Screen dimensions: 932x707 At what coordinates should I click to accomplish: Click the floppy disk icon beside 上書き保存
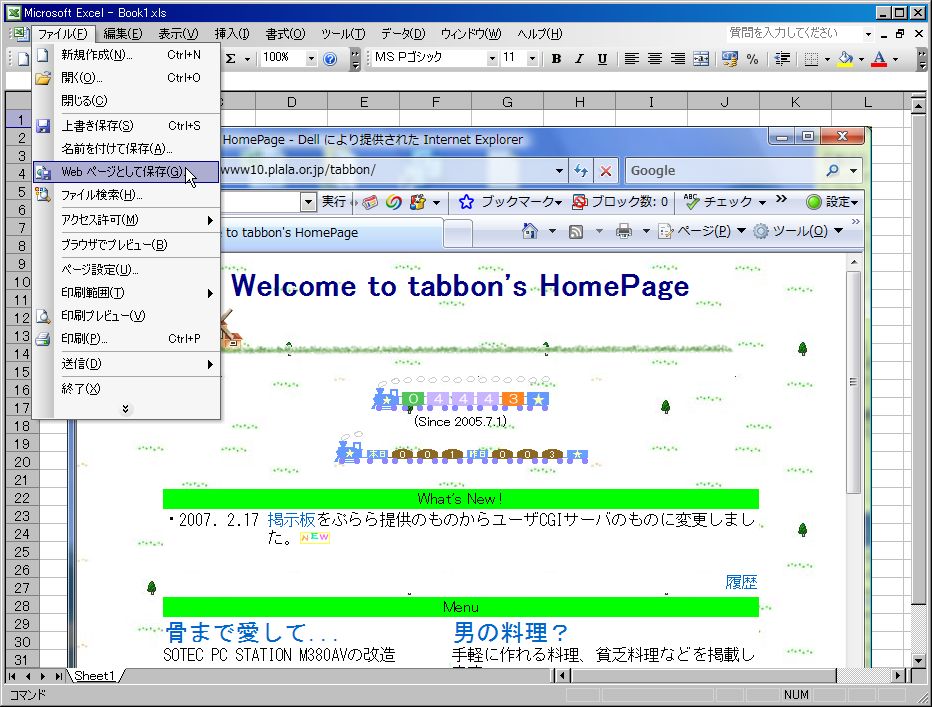click(x=43, y=126)
